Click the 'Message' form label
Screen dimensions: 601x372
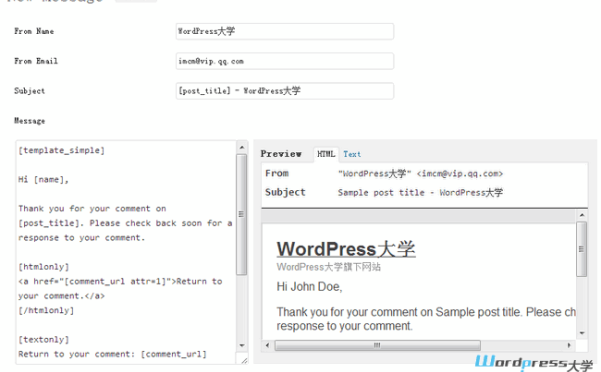pyautogui.click(x=30, y=121)
